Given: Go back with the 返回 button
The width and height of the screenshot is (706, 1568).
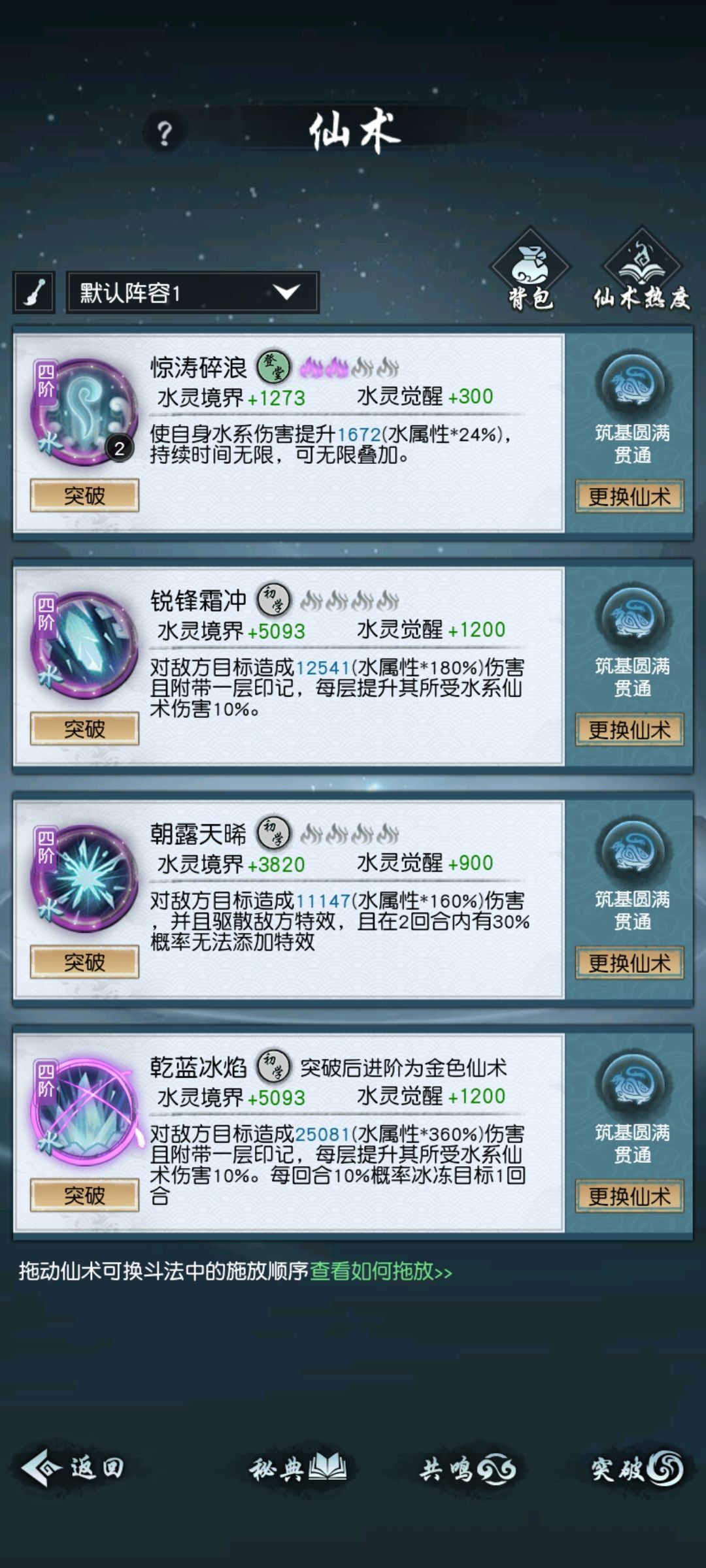Looking at the screenshot, I should [72, 1468].
